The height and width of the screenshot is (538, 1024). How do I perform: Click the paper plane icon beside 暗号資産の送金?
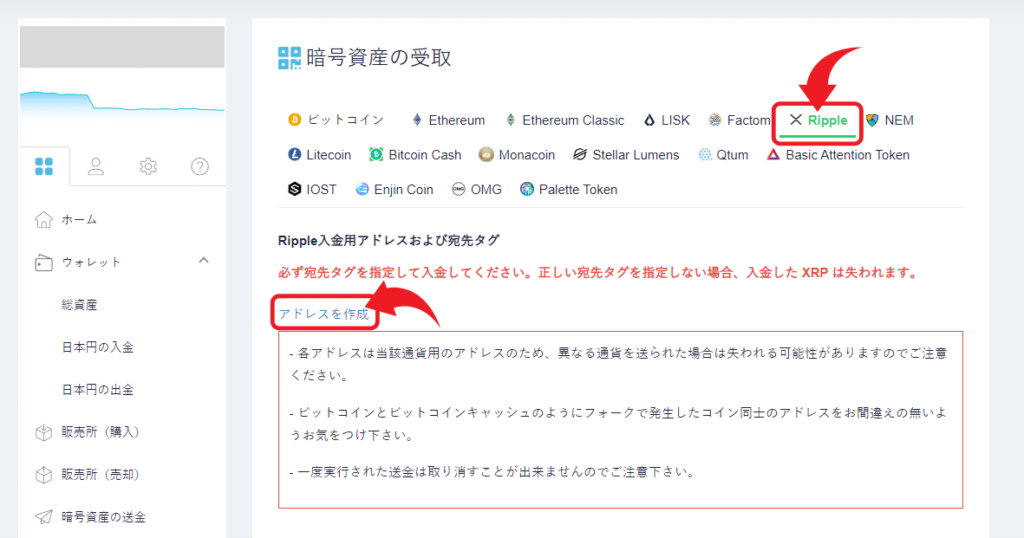click(44, 517)
